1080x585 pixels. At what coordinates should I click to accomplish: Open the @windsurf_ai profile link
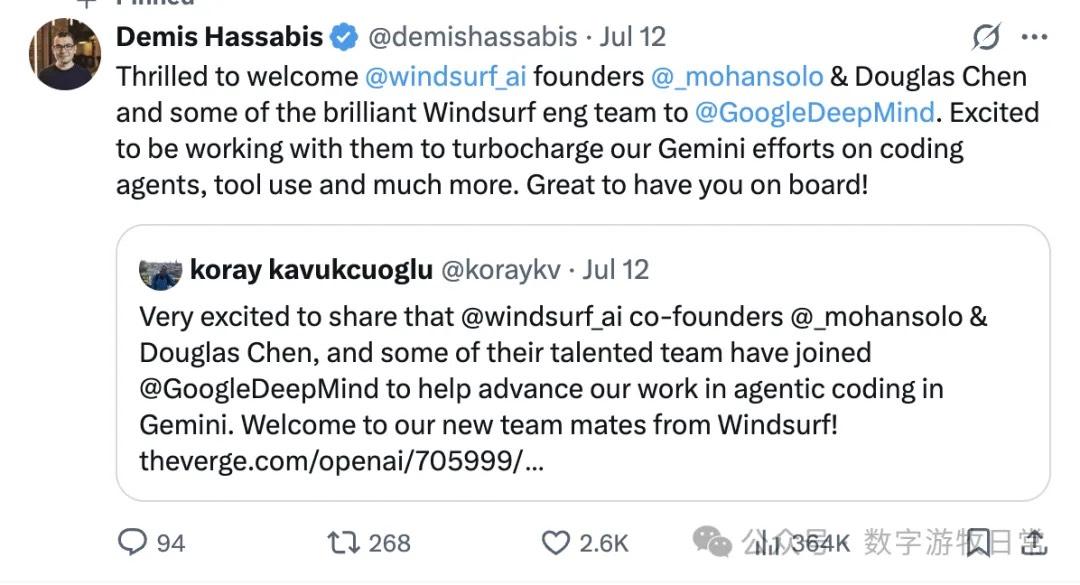[451, 76]
